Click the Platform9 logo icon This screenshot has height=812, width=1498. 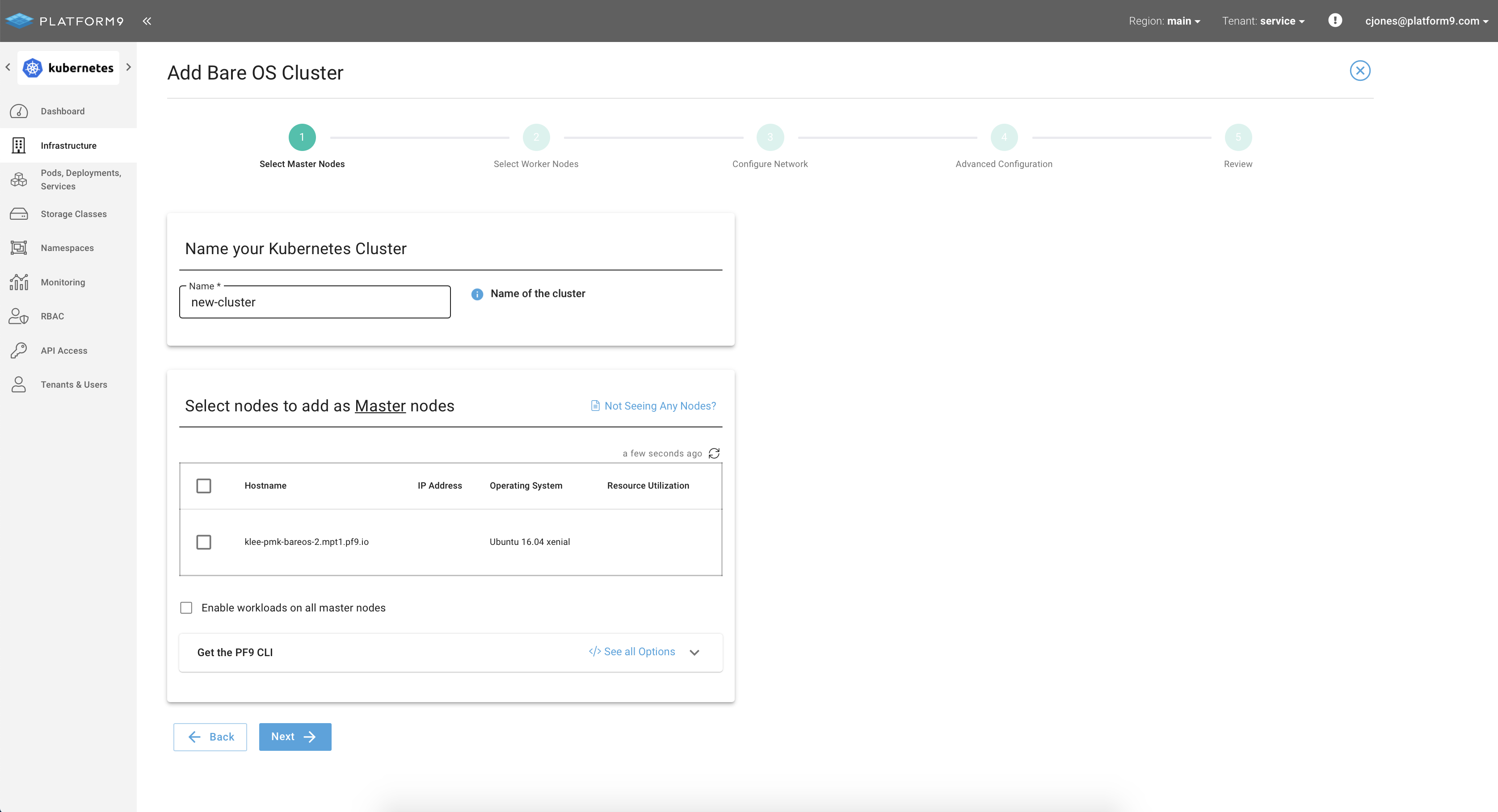[19, 21]
